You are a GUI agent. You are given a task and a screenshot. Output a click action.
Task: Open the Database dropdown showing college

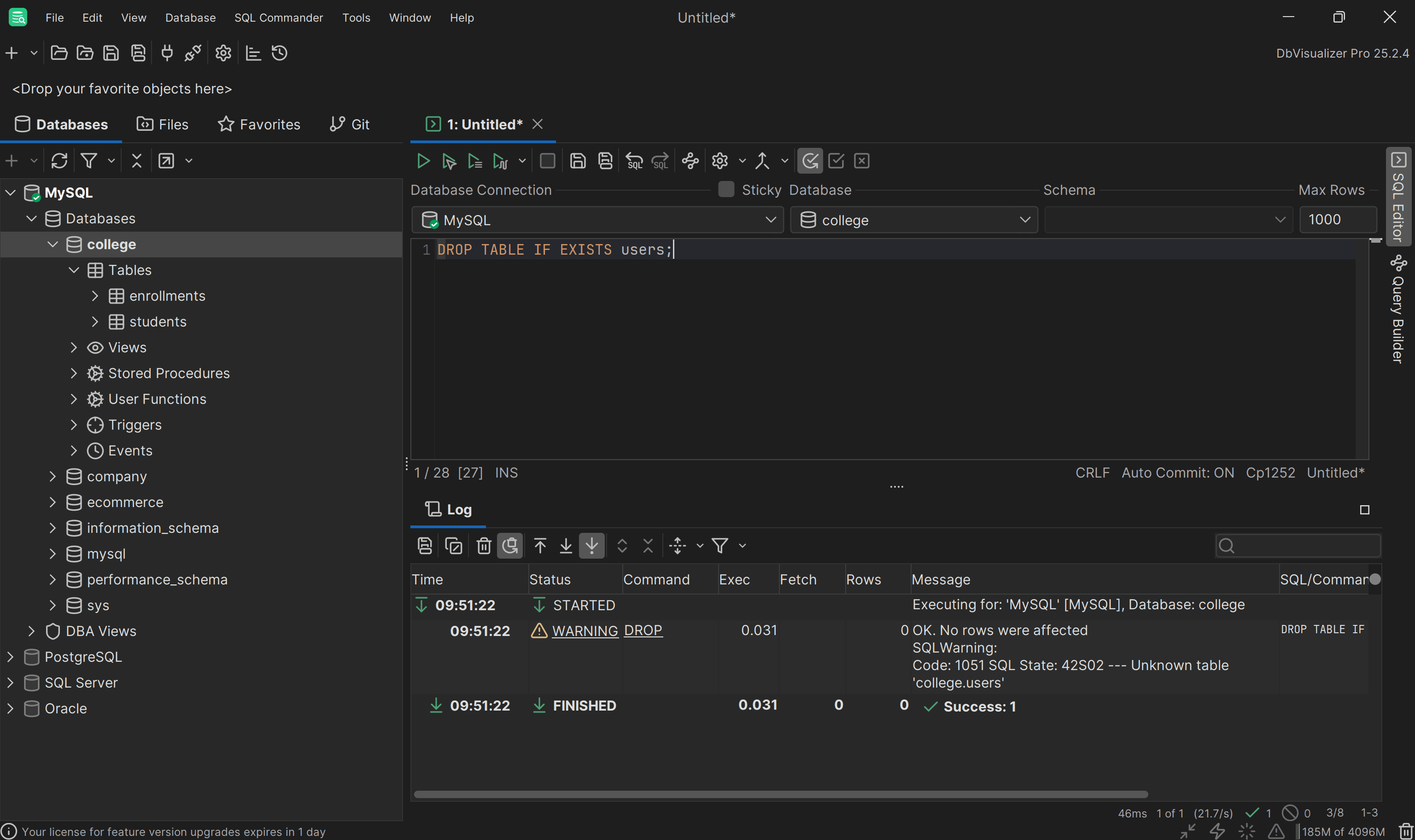913,220
